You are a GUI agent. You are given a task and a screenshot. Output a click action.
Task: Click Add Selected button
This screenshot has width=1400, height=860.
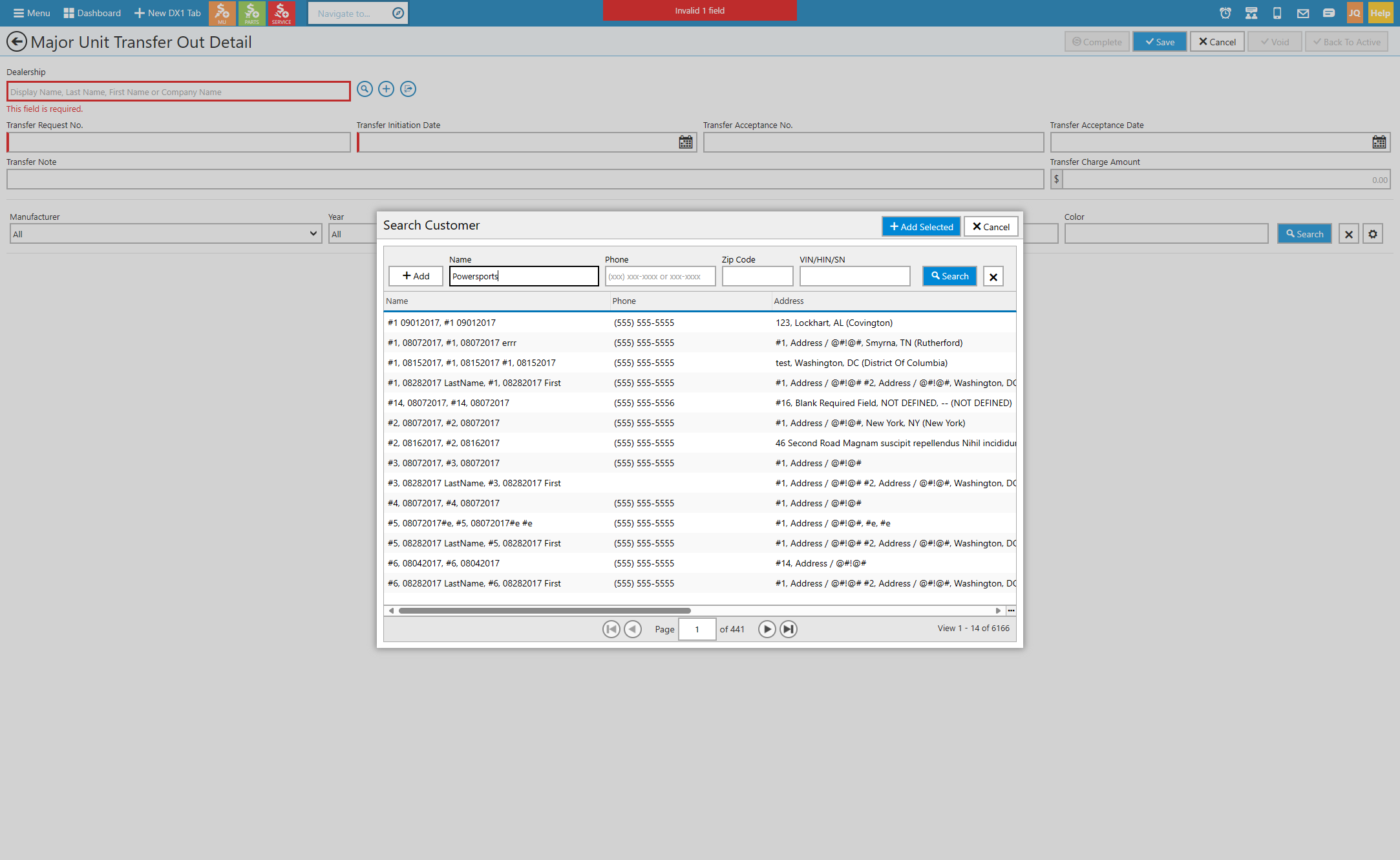(x=921, y=226)
